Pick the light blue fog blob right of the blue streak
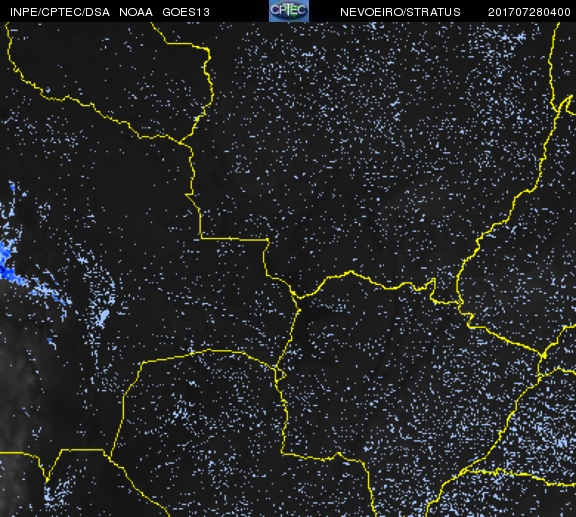The height and width of the screenshot is (517, 576). coord(102,317)
